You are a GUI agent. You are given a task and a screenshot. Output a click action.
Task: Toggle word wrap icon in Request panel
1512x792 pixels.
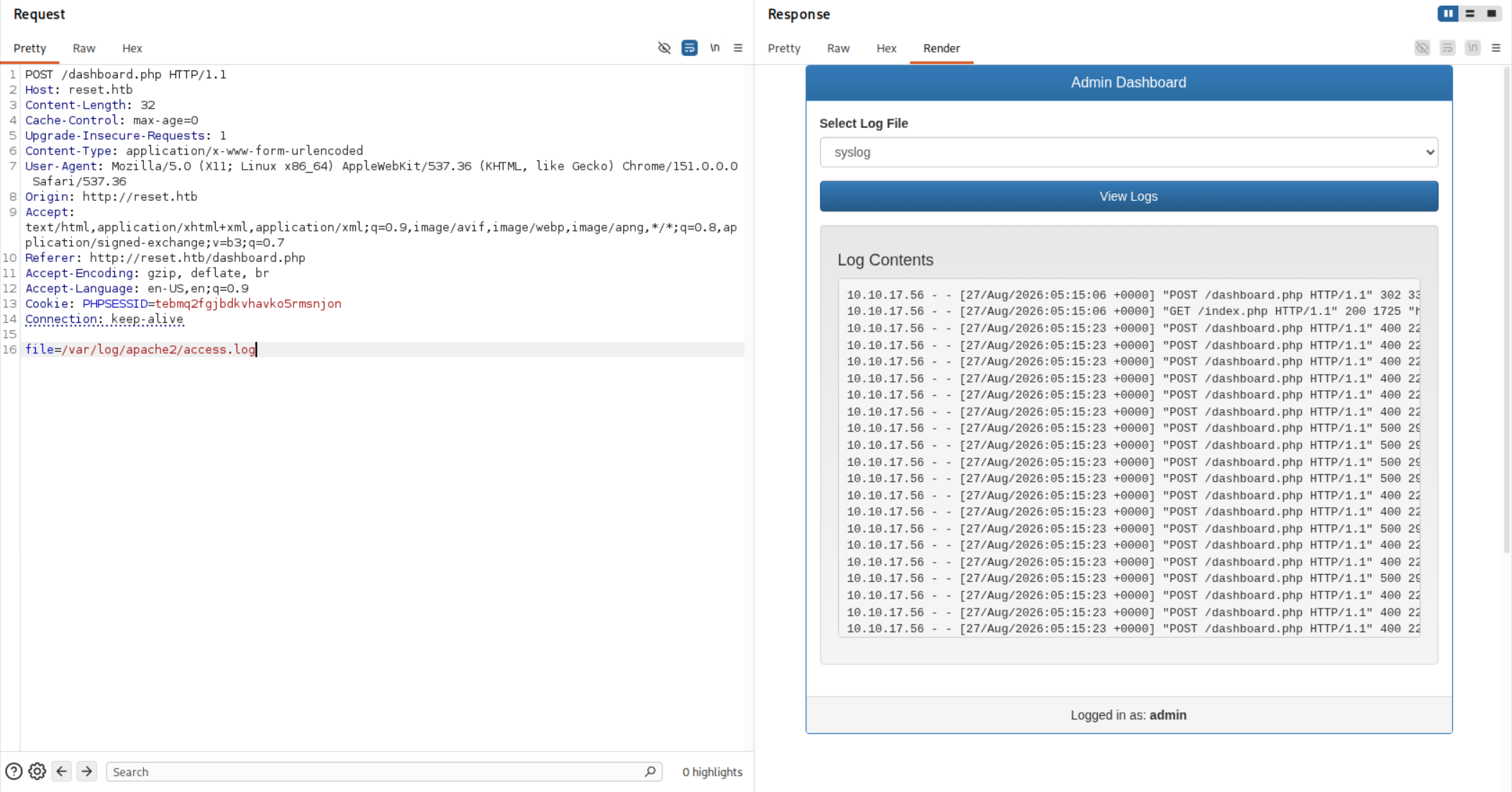point(689,48)
